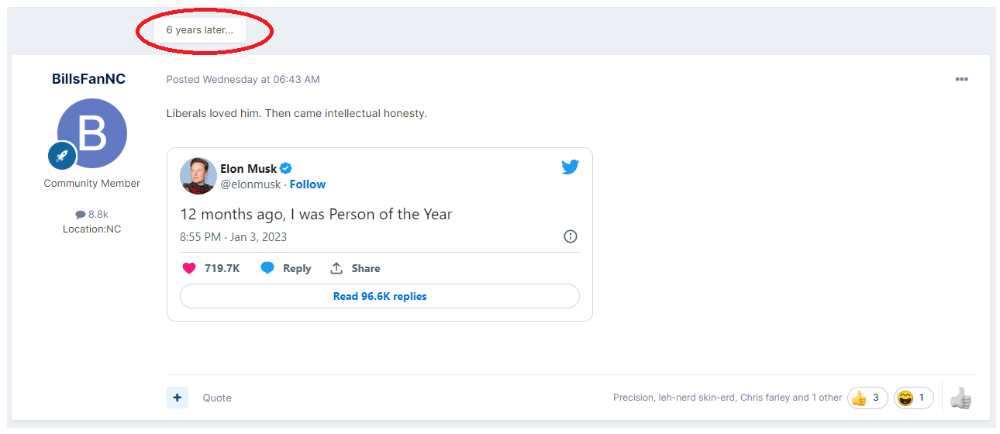Open the laughing emoji reaction count
This screenshot has height=434, width=1000.
click(913, 398)
